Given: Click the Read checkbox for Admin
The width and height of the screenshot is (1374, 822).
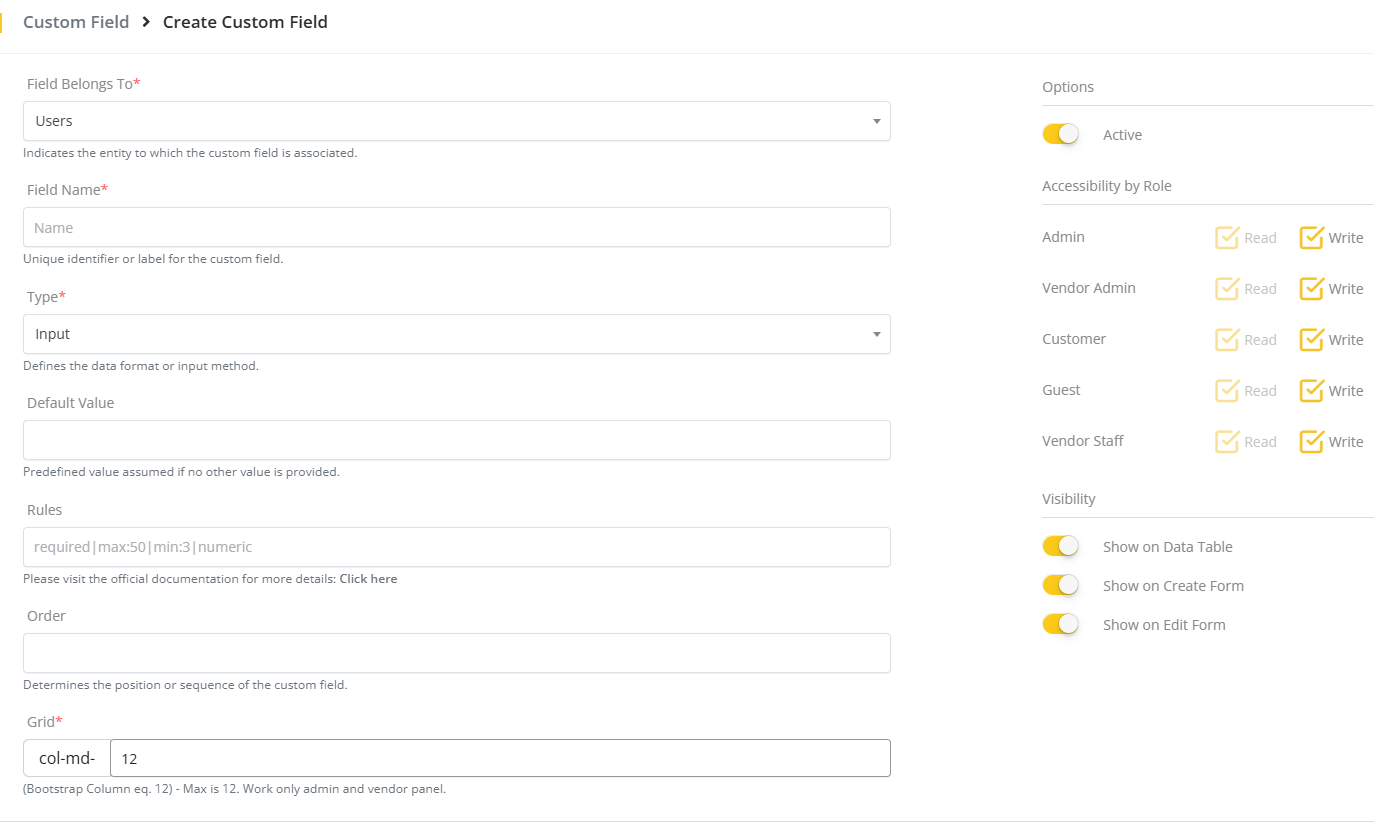Looking at the screenshot, I should 1227,237.
